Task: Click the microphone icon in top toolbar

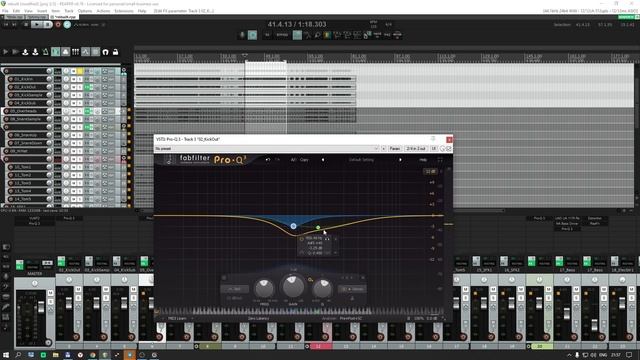Action: click(x=242, y=35)
